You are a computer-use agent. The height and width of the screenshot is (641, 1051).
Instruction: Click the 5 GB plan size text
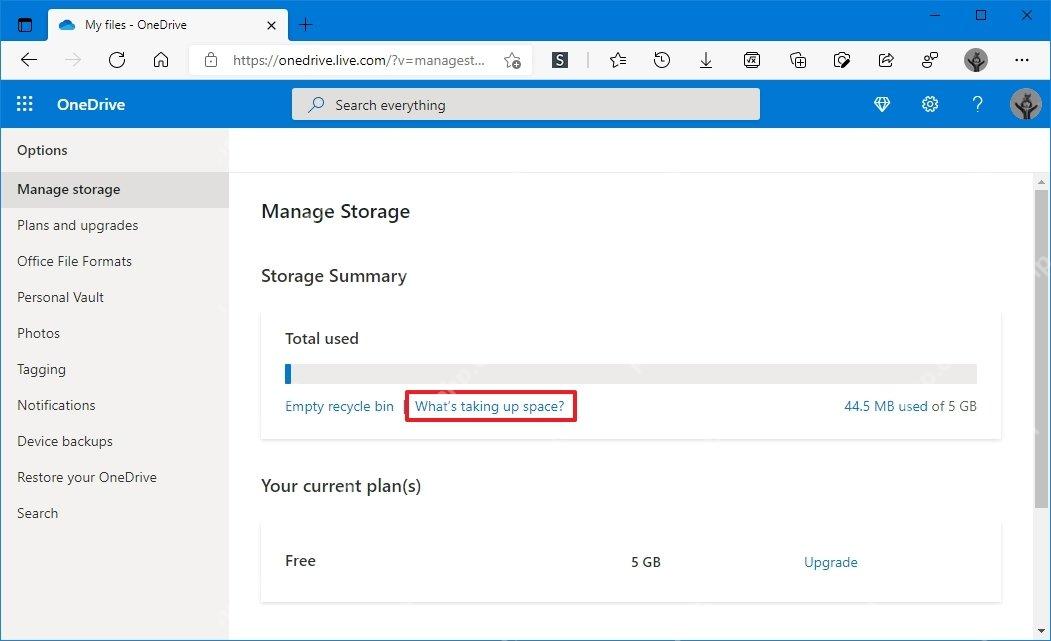pos(646,563)
